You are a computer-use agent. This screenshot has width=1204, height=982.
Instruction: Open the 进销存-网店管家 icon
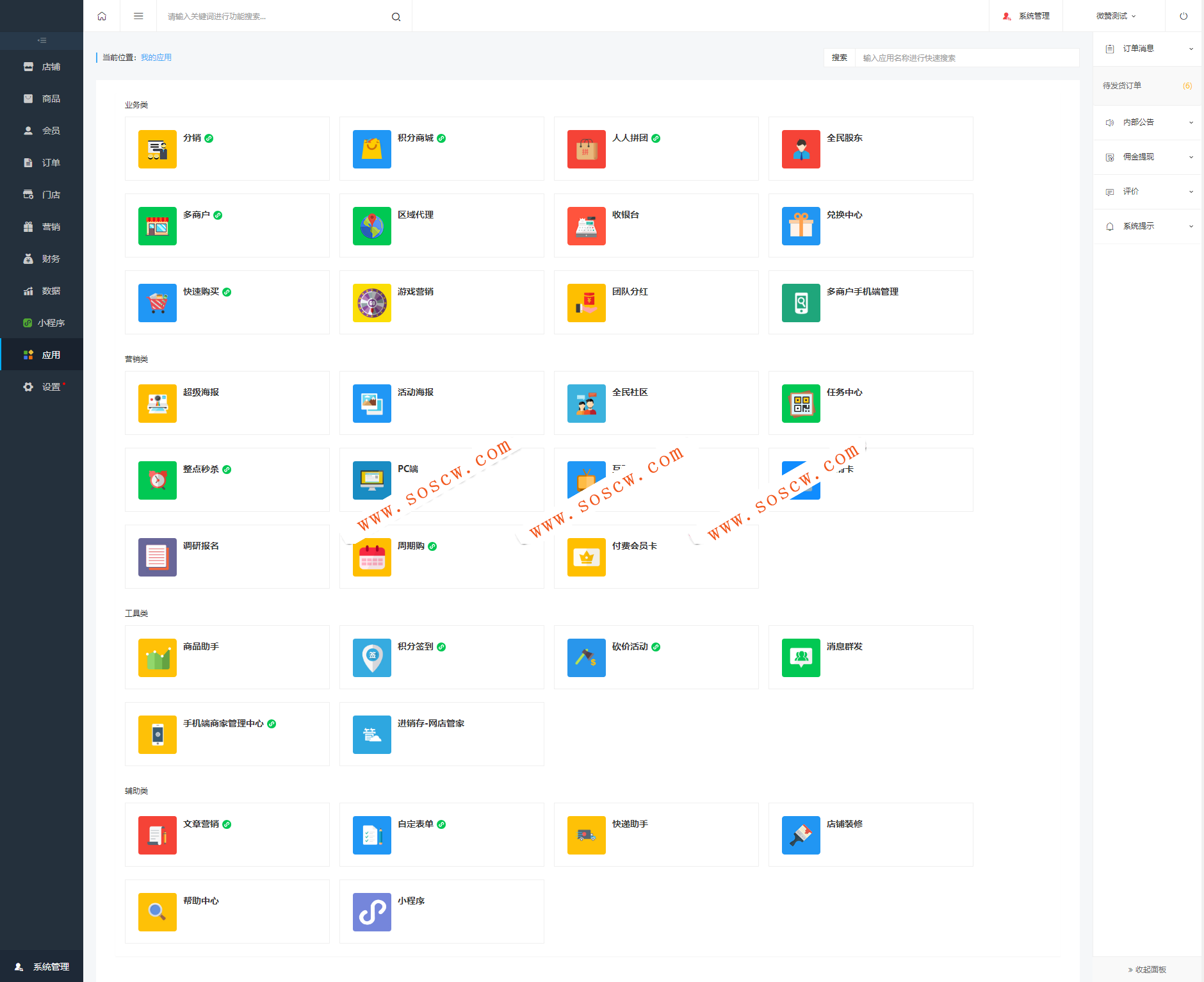pyautogui.click(x=371, y=735)
